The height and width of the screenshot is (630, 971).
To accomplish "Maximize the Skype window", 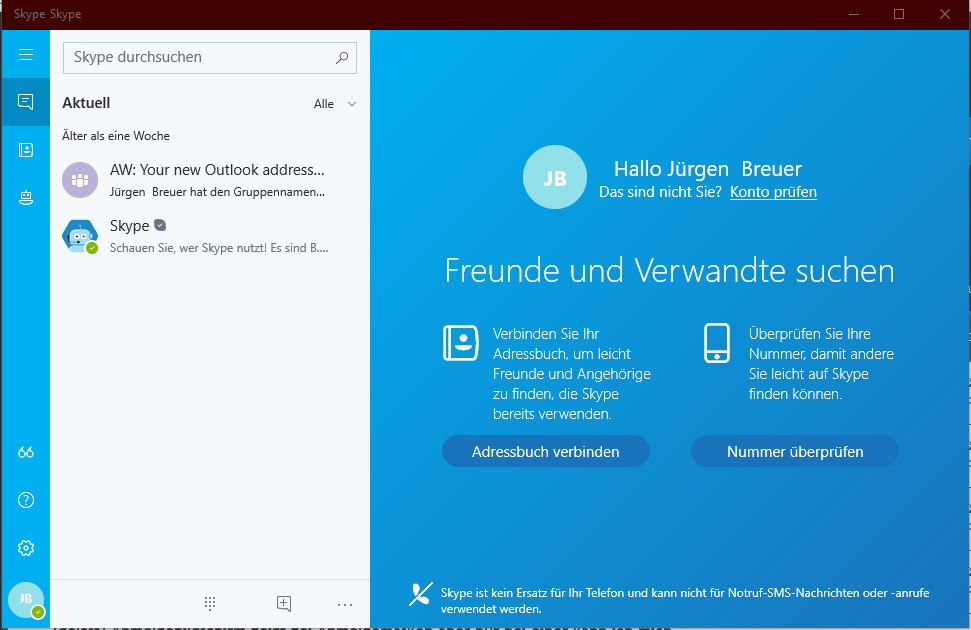I will [x=899, y=14].
